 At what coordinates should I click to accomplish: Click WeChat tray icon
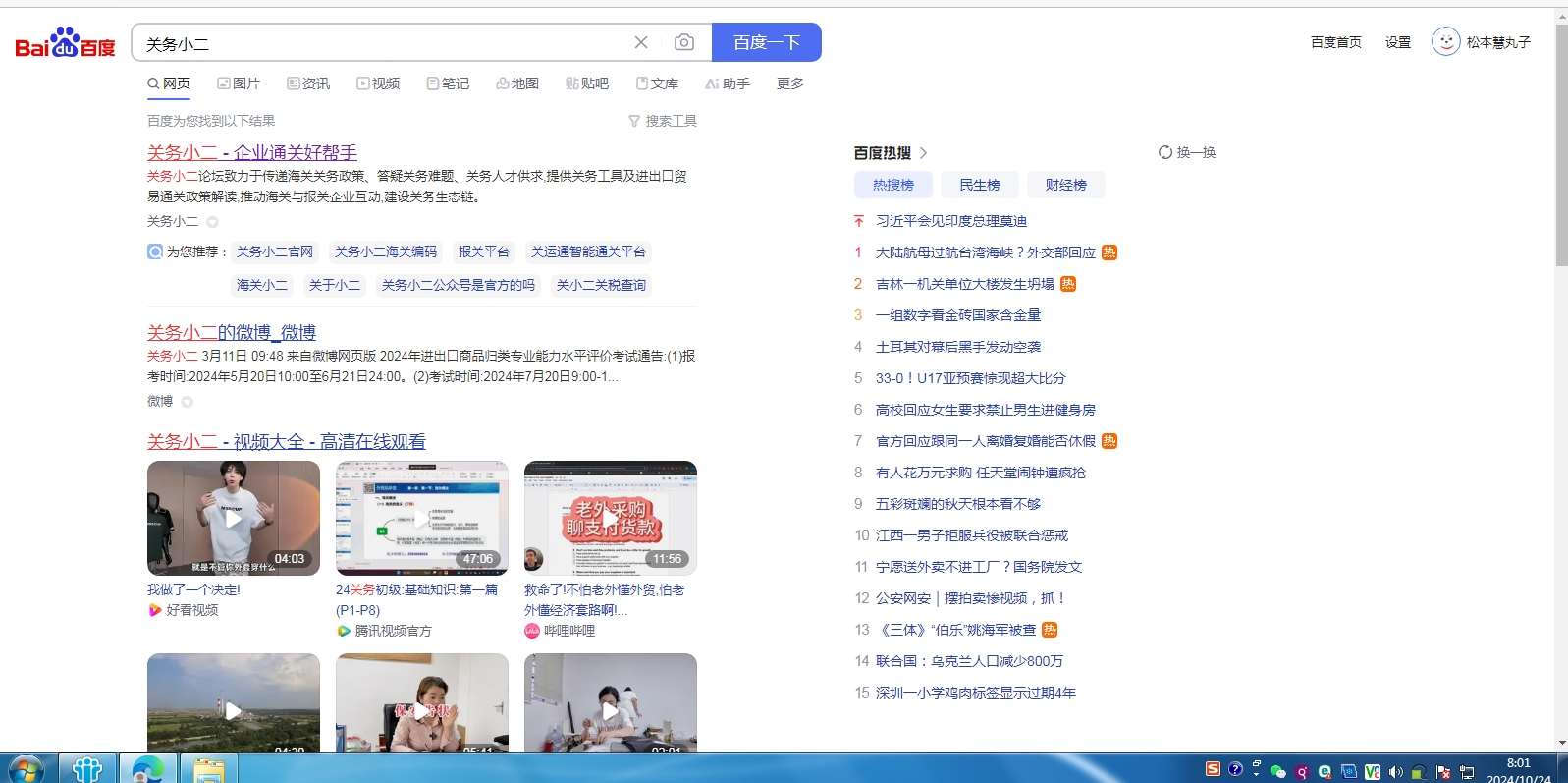[1277, 771]
